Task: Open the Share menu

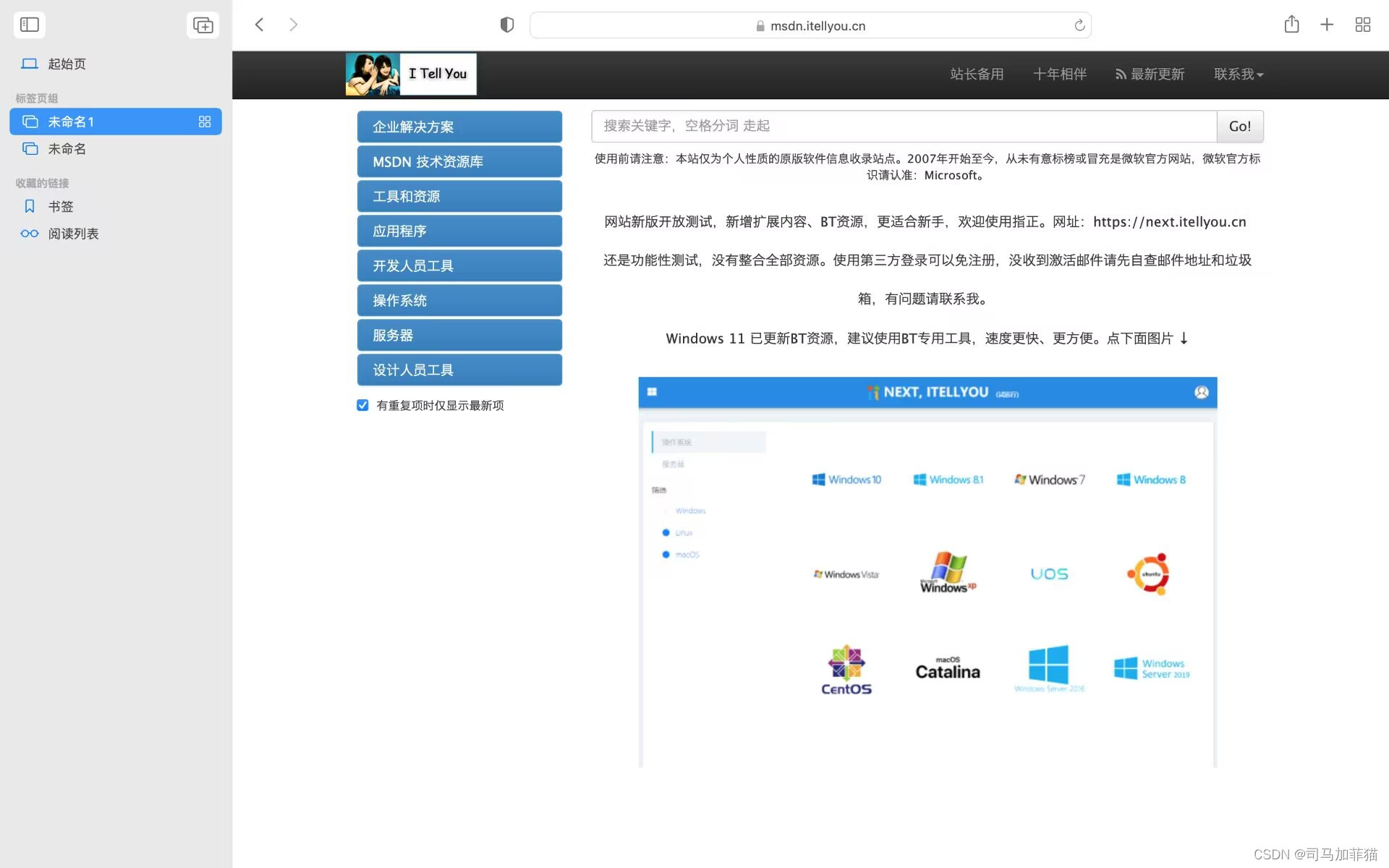Action: tap(1291, 25)
